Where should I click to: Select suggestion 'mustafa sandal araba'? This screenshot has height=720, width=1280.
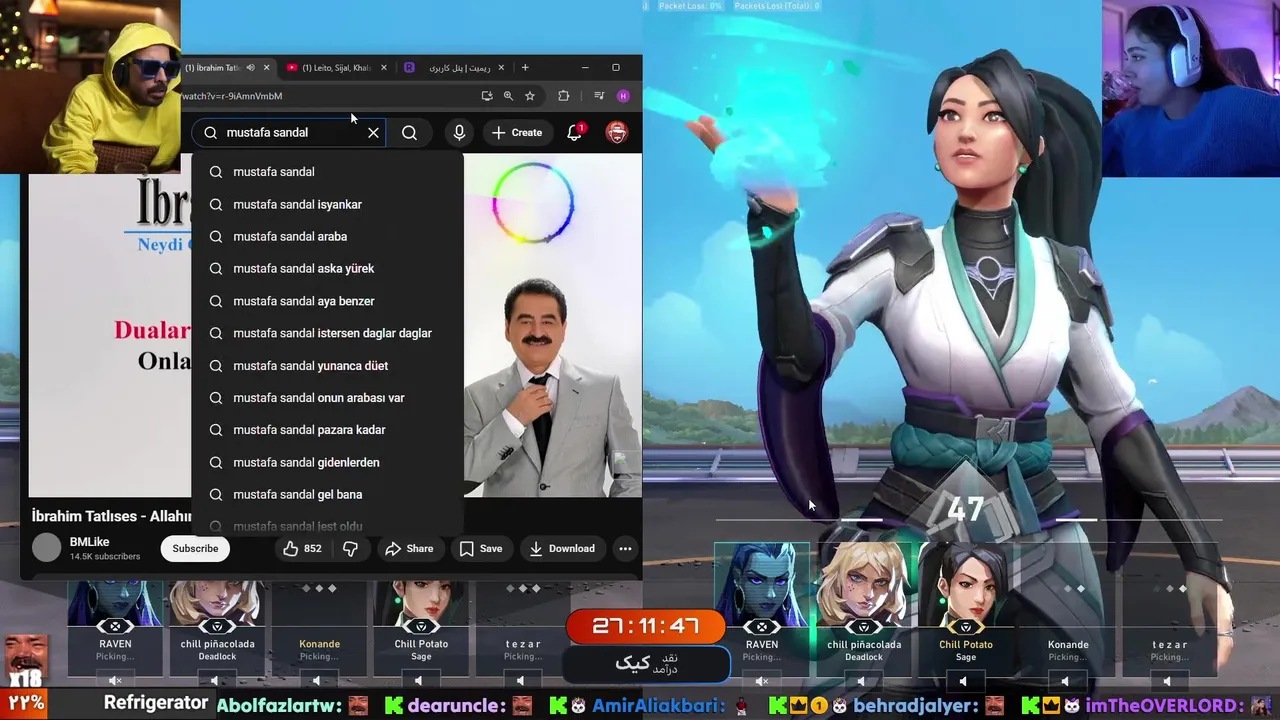[327, 236]
